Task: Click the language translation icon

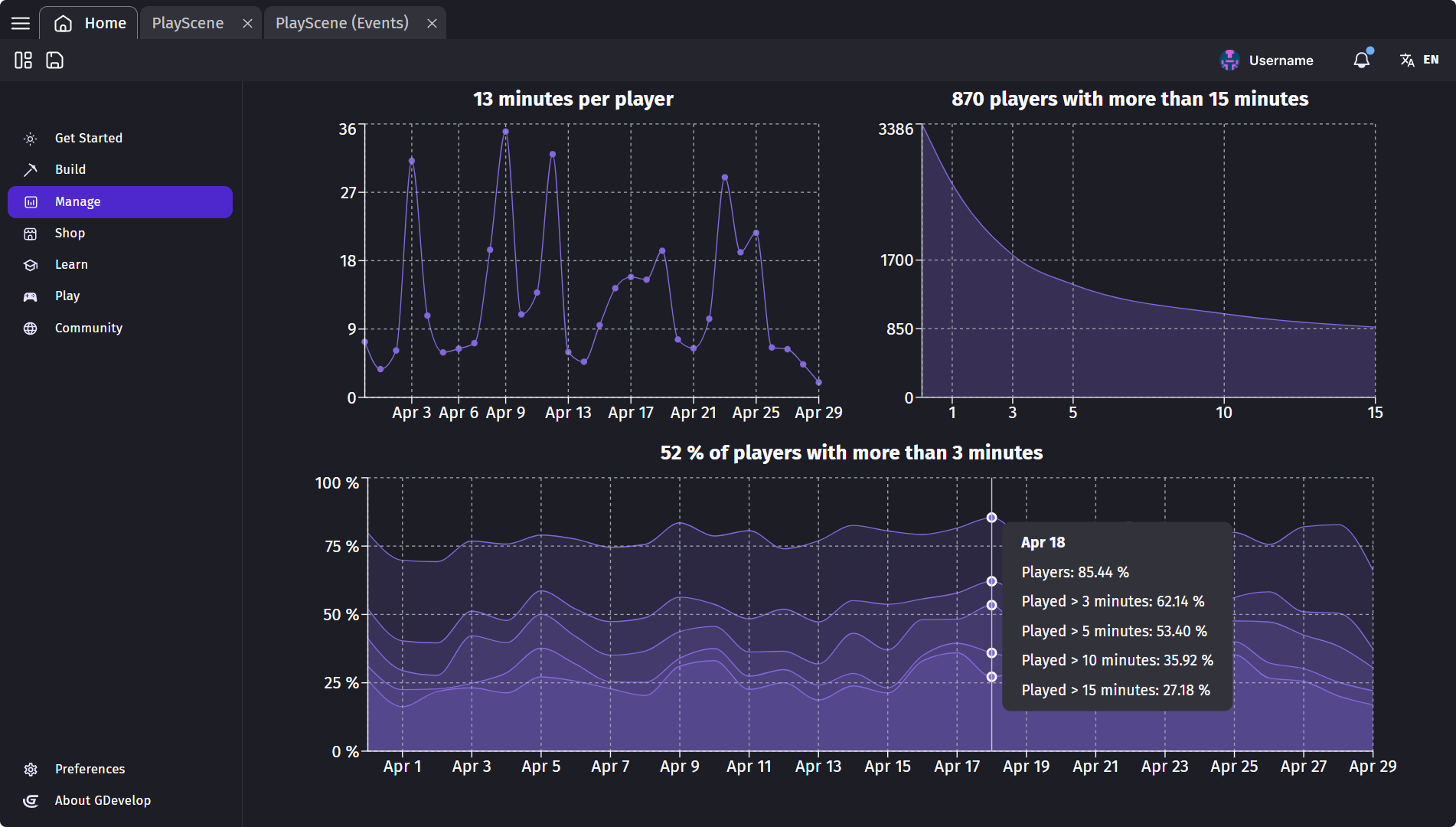Action: 1407,60
